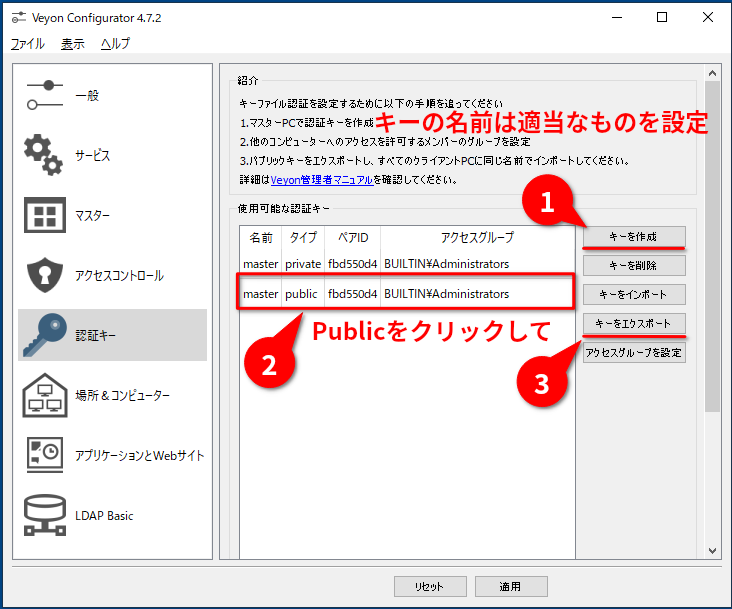
Task: Open the 表示 menu
Action: [72, 44]
